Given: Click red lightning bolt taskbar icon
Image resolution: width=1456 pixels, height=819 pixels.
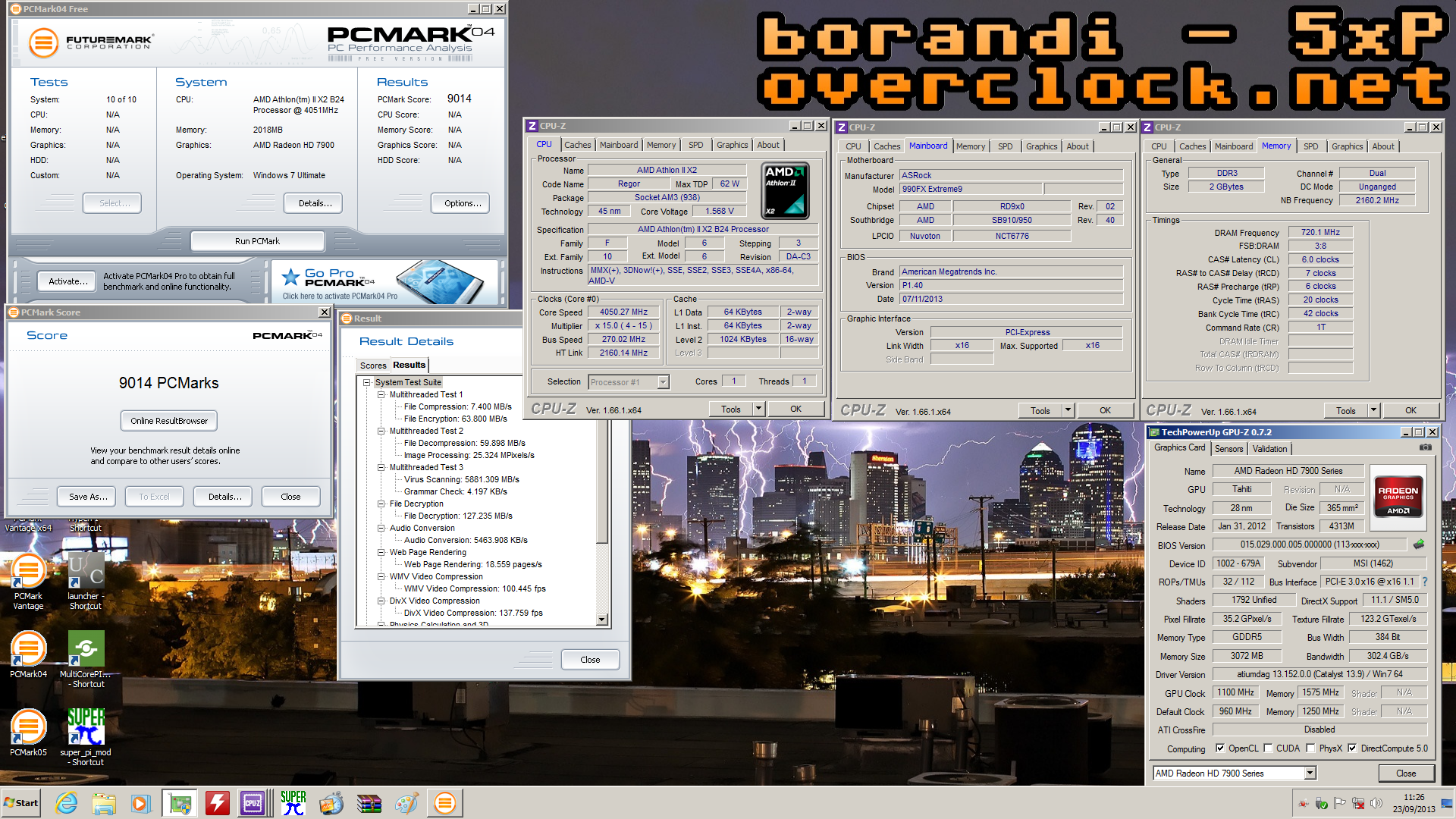Looking at the screenshot, I should coord(217,803).
